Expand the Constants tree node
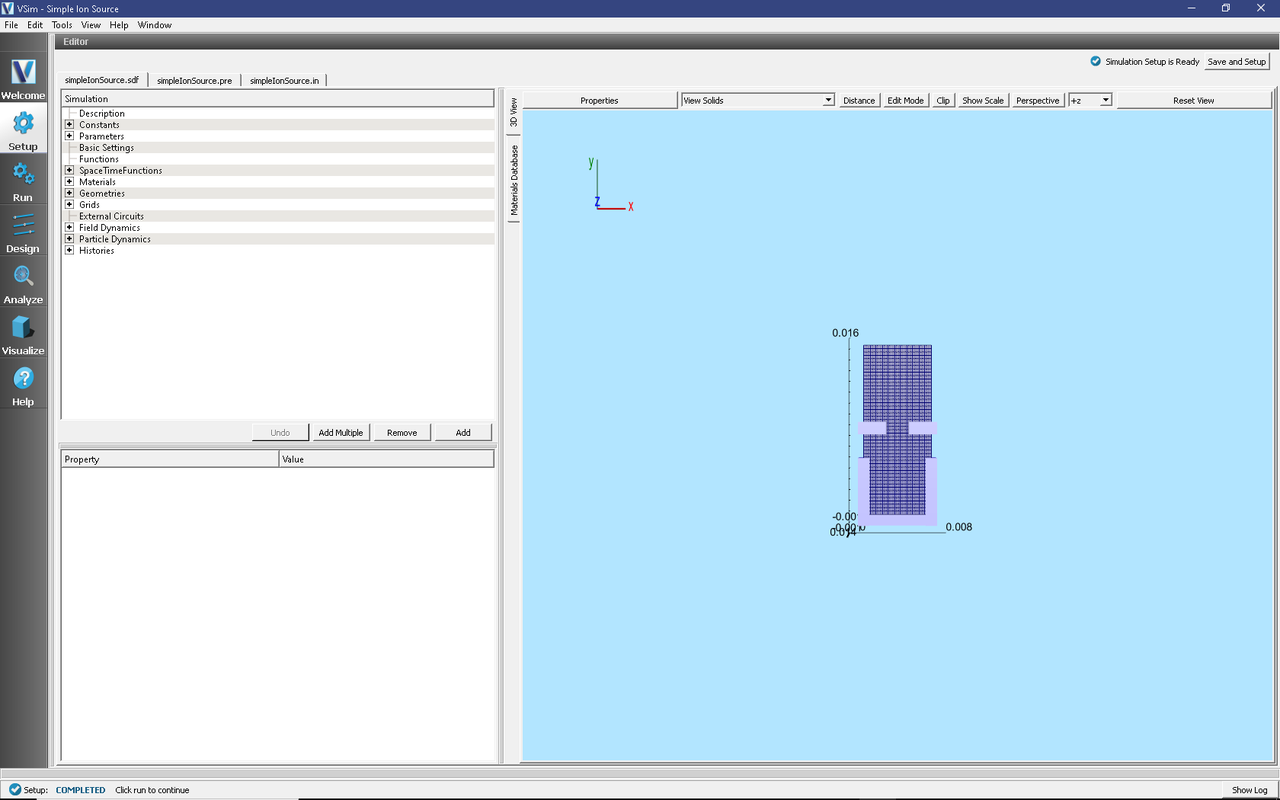The width and height of the screenshot is (1280, 800). [x=69, y=125]
